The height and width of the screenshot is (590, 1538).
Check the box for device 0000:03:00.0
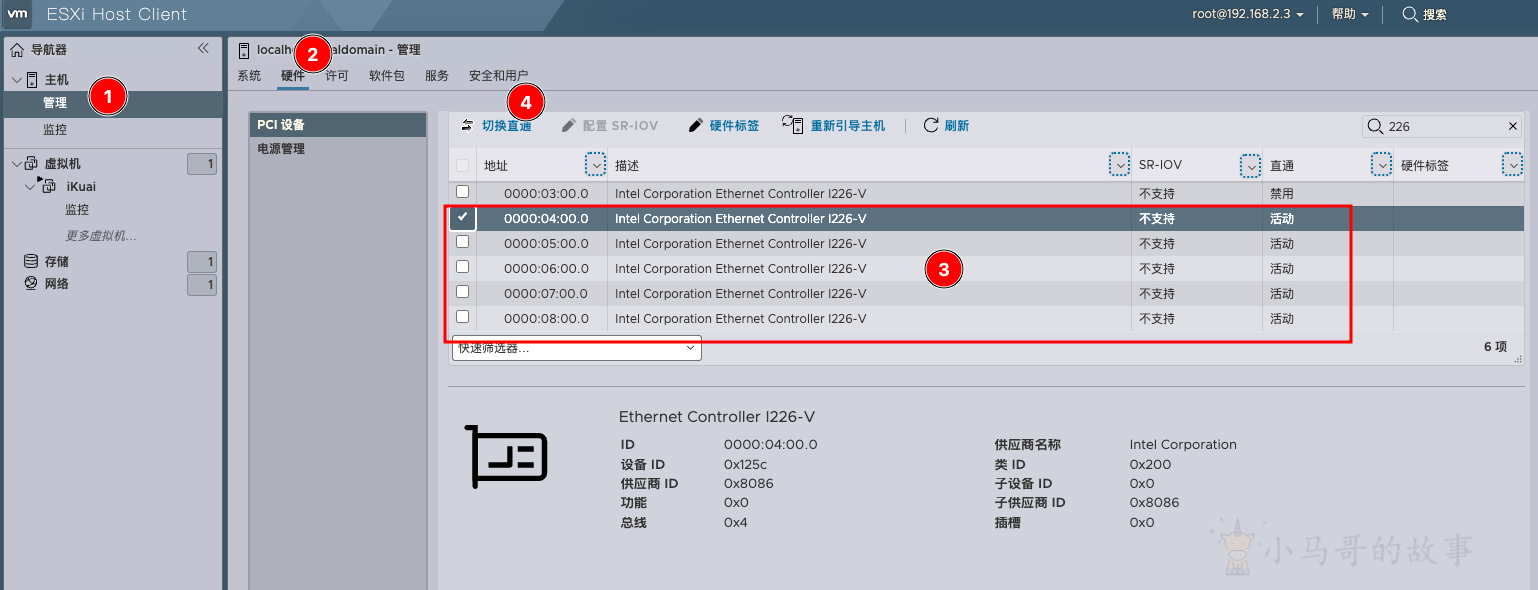(462, 192)
